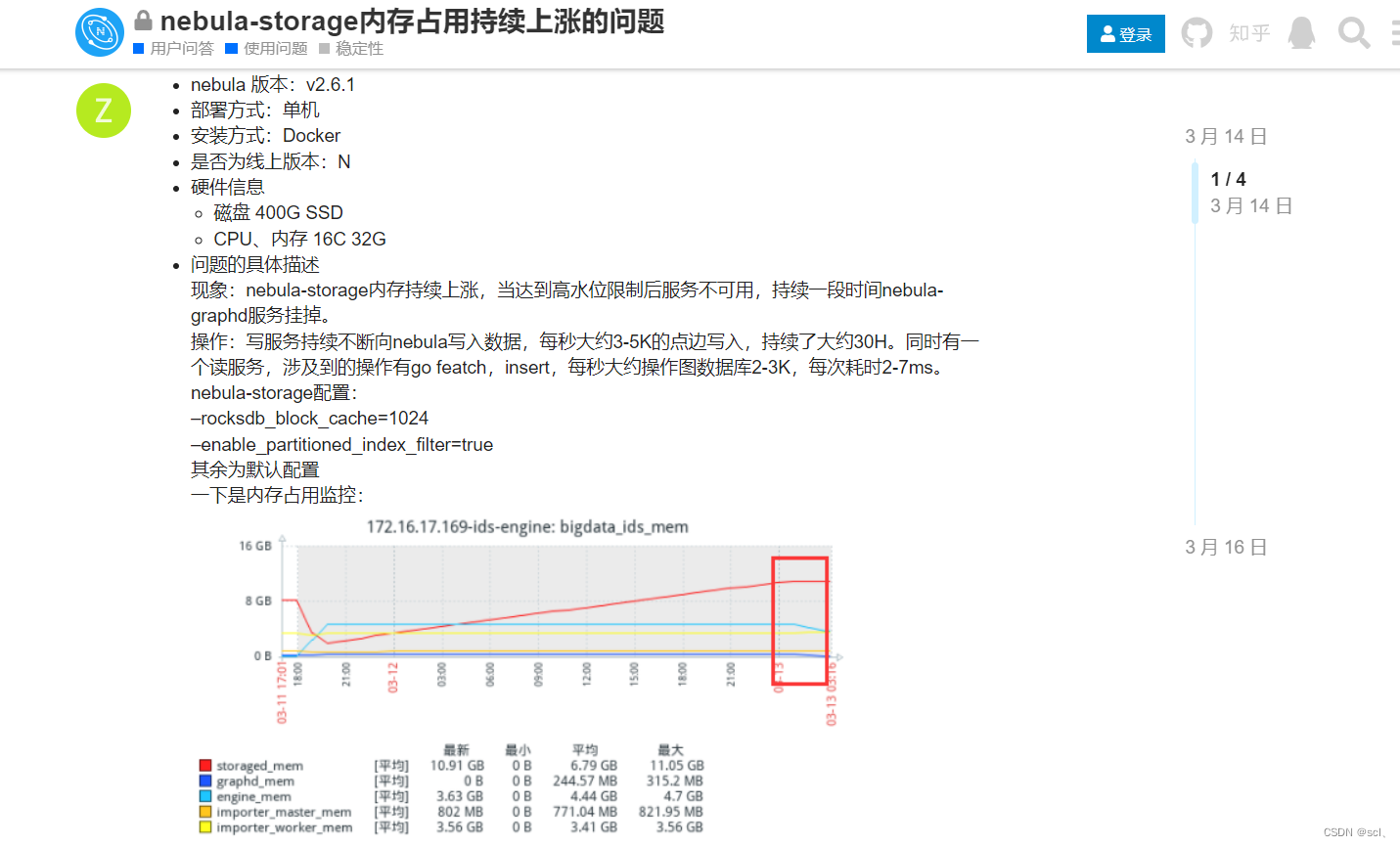Image resolution: width=1400 pixels, height=847 pixels.
Task: Open the 稳定性 category tag
Action: 351,48
